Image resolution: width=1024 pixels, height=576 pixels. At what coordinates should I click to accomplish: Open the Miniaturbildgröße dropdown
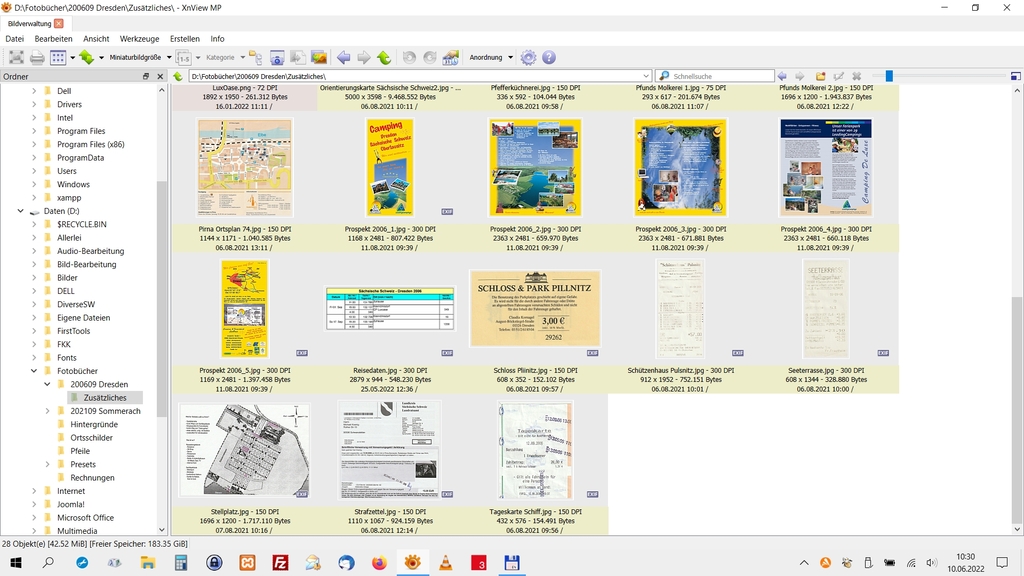point(140,58)
